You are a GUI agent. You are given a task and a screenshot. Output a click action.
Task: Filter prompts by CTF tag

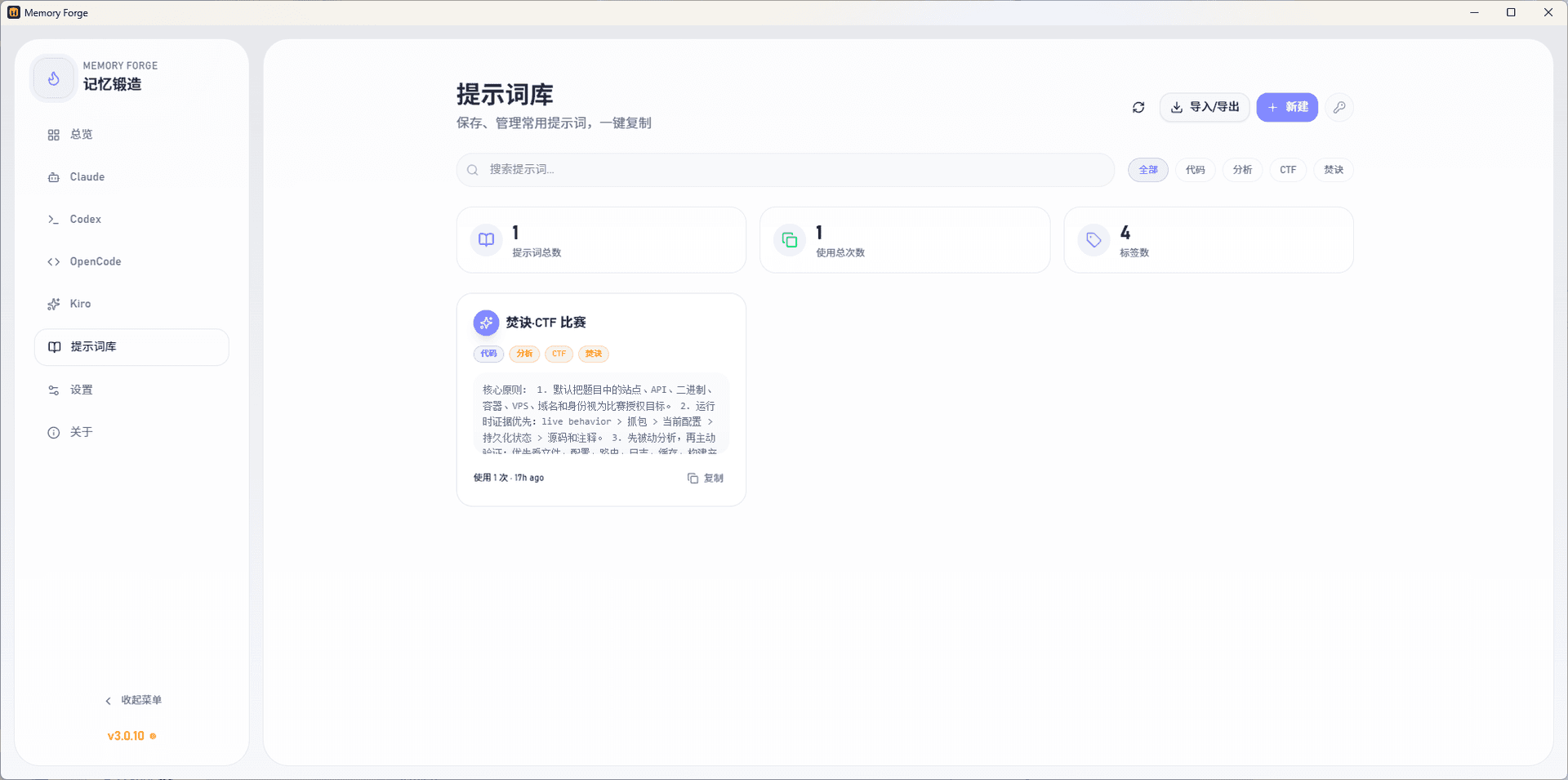tap(1288, 170)
